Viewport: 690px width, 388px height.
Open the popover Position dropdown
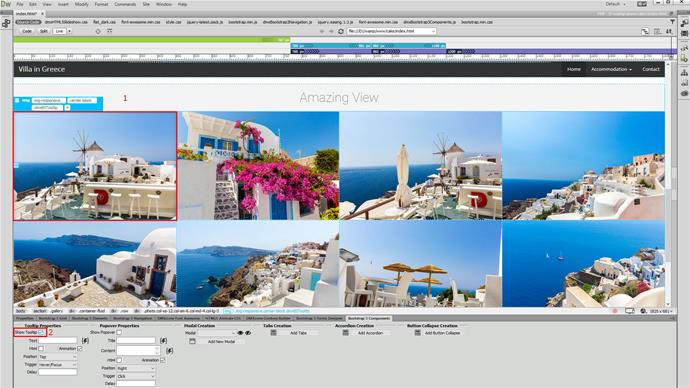pos(136,368)
